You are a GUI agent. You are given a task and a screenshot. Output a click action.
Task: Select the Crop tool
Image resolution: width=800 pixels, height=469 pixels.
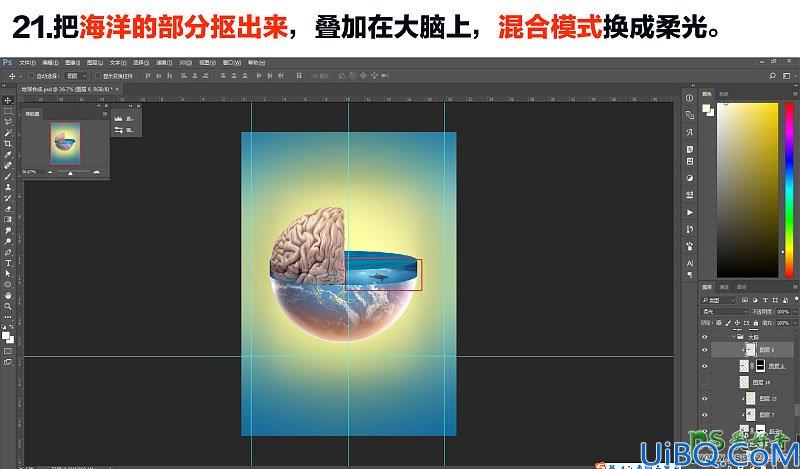8,143
